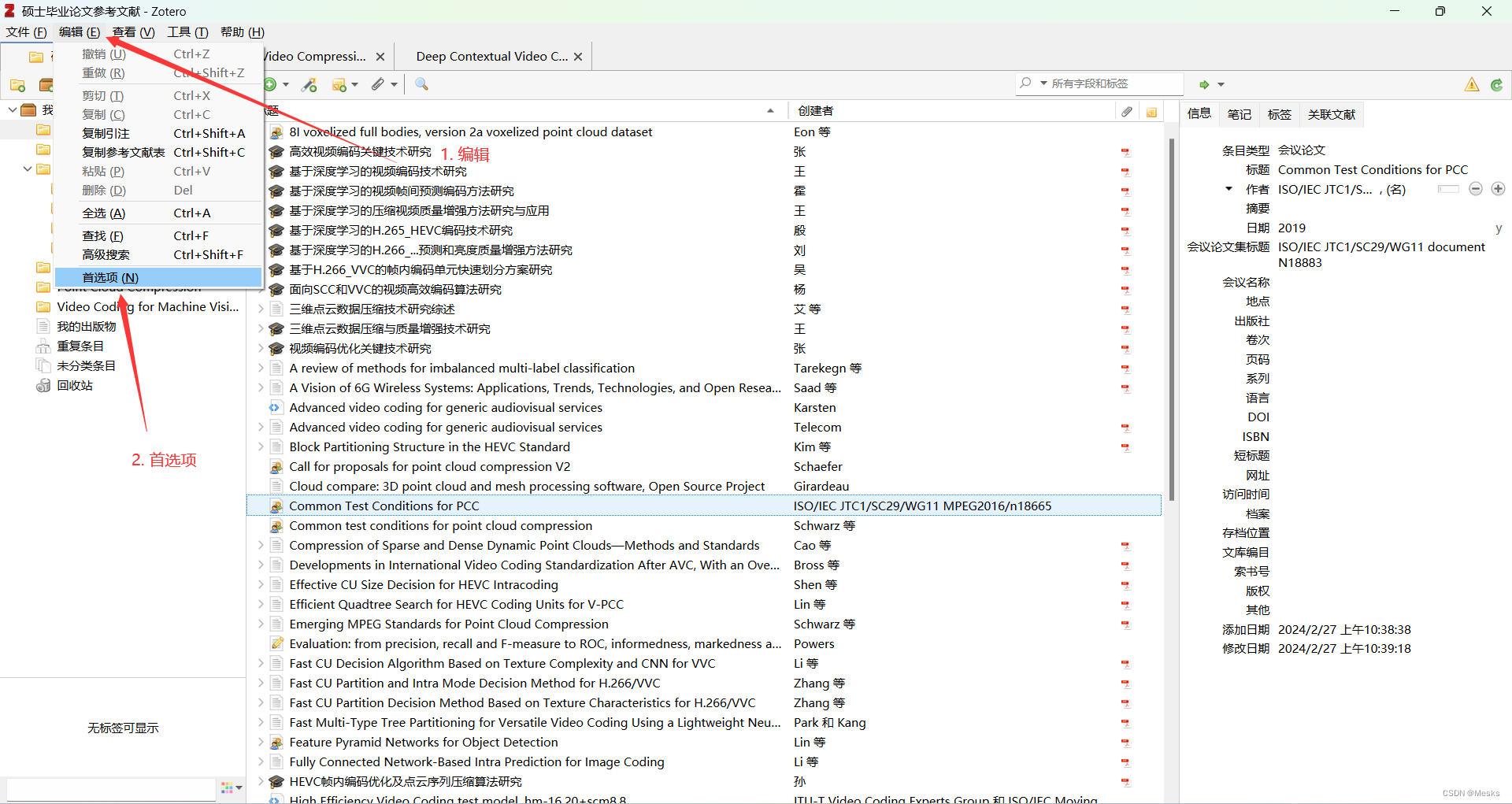Open the creator type 作者 dropdown triangle

[x=1228, y=189]
